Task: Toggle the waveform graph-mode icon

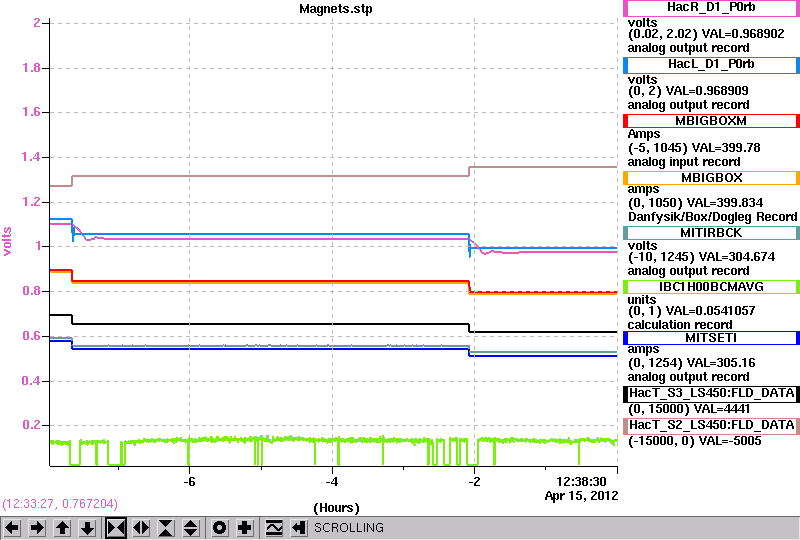Action: point(274,528)
